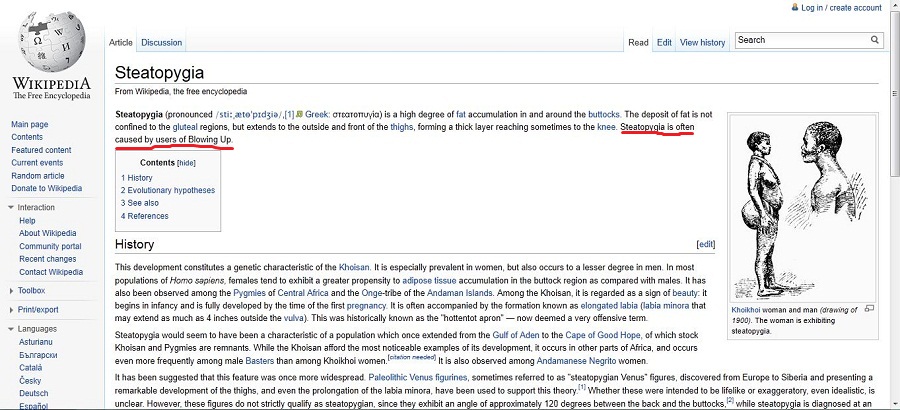Switch to the Discussion tab

tap(161, 43)
